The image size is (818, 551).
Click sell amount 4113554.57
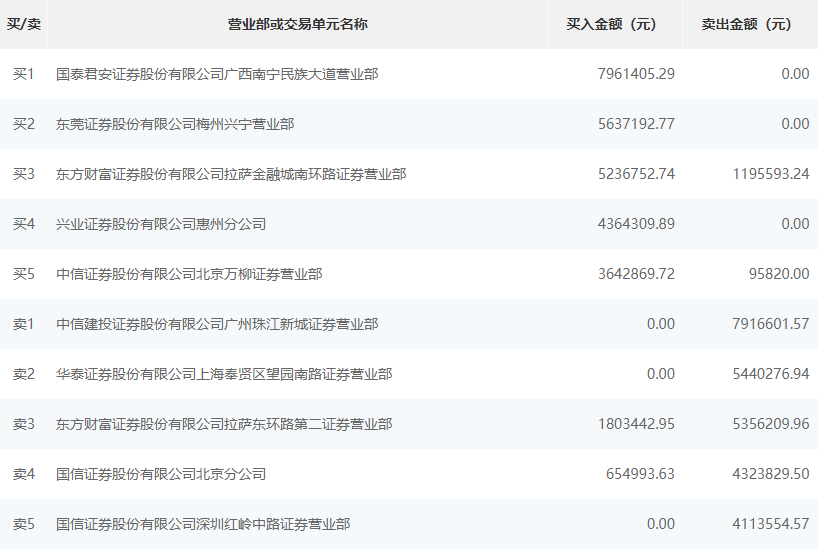(771, 524)
